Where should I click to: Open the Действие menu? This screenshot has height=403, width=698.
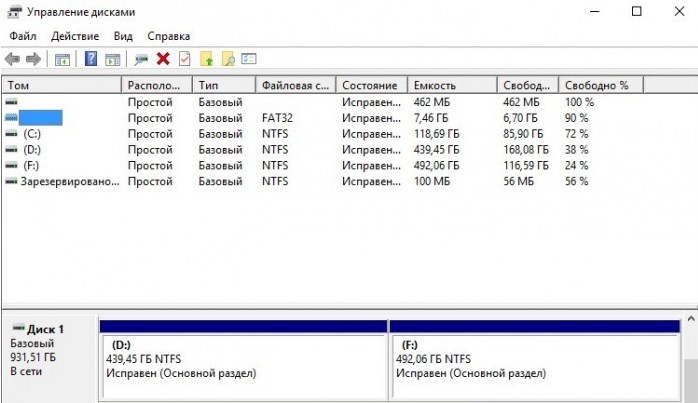point(75,36)
